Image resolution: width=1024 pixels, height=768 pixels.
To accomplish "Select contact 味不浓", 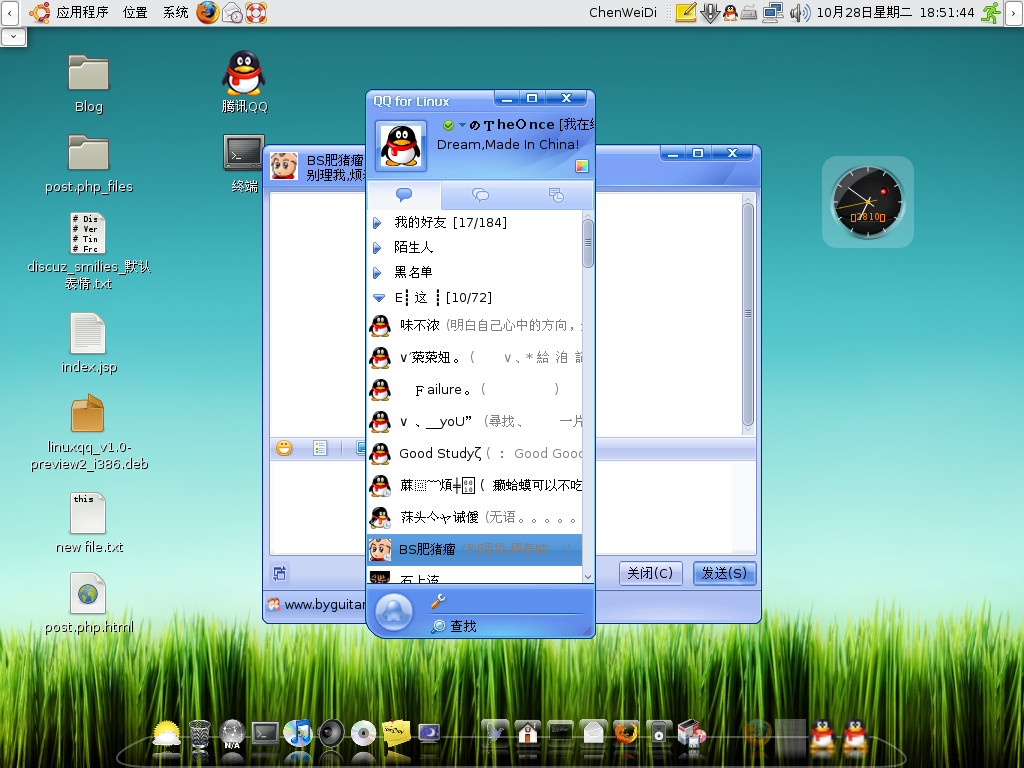I will point(474,325).
